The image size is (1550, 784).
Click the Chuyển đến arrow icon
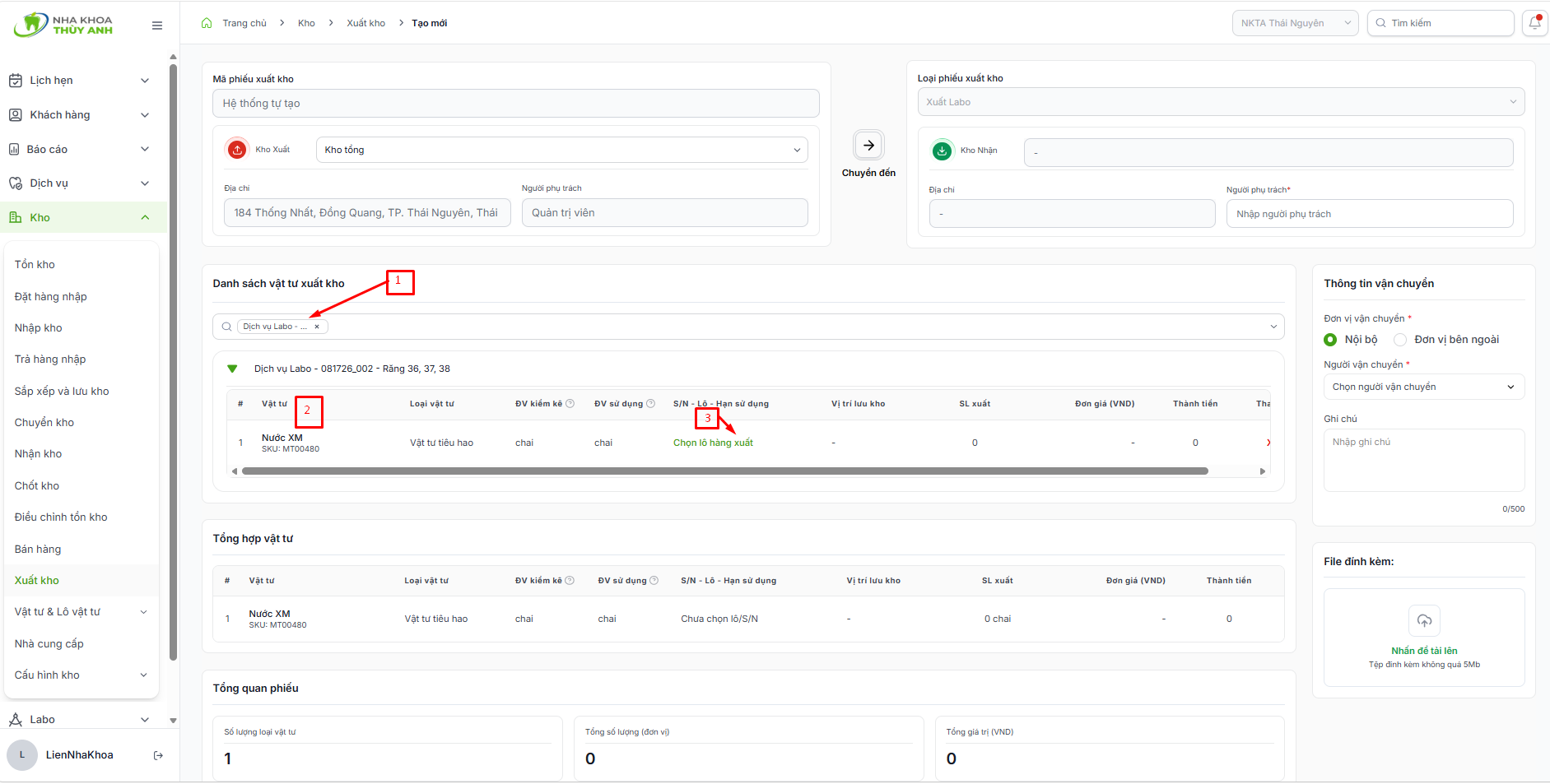coord(868,145)
